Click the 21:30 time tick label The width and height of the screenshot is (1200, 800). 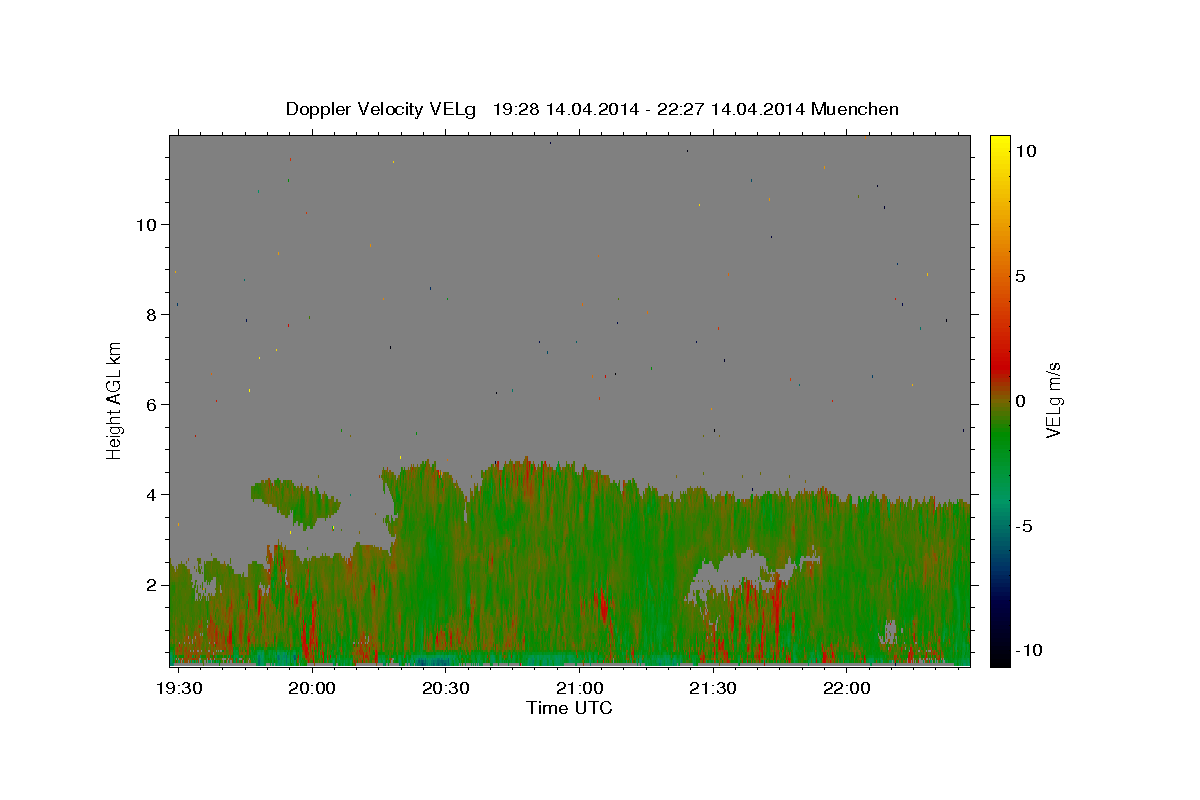(x=713, y=688)
